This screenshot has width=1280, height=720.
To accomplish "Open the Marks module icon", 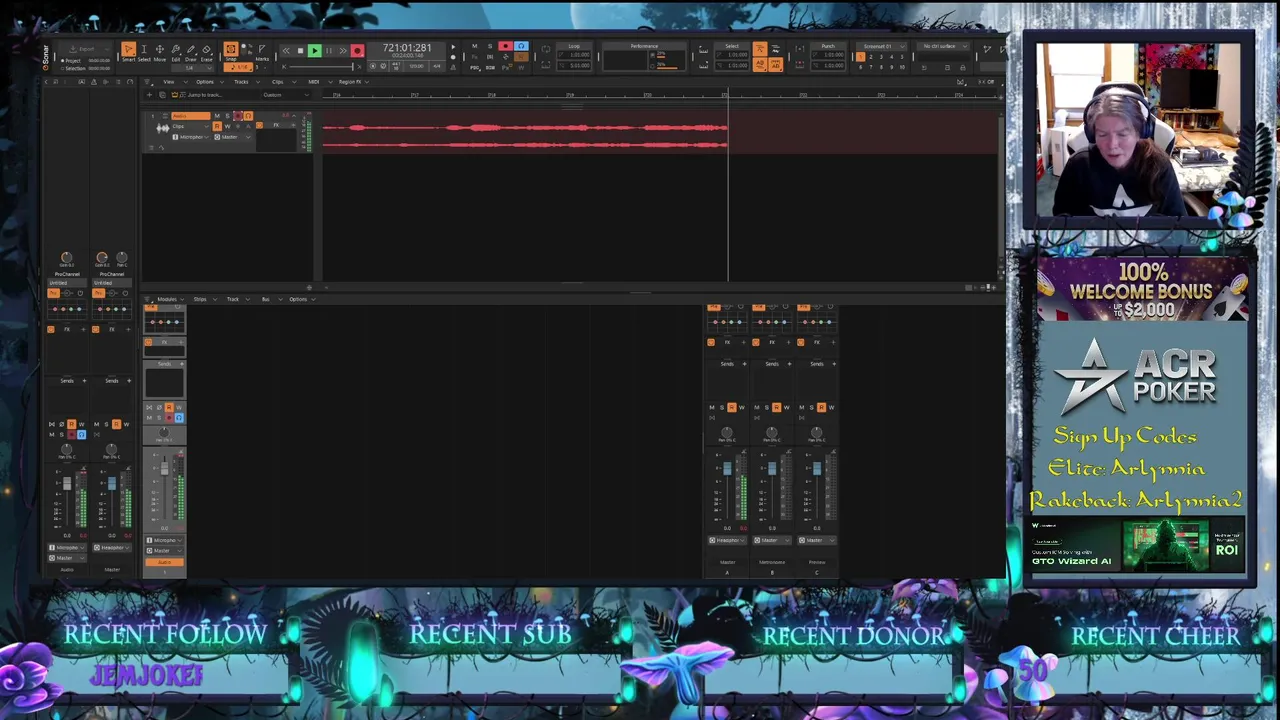I will click(262, 51).
